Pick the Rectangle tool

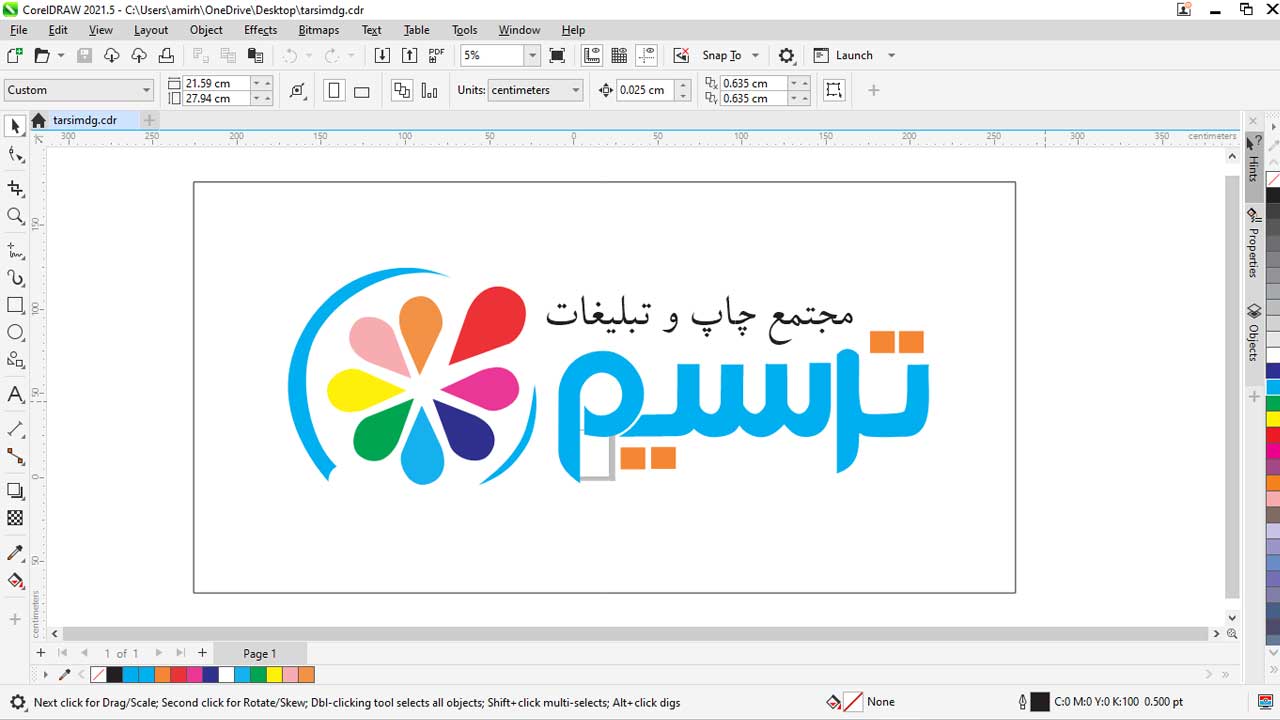(x=15, y=305)
